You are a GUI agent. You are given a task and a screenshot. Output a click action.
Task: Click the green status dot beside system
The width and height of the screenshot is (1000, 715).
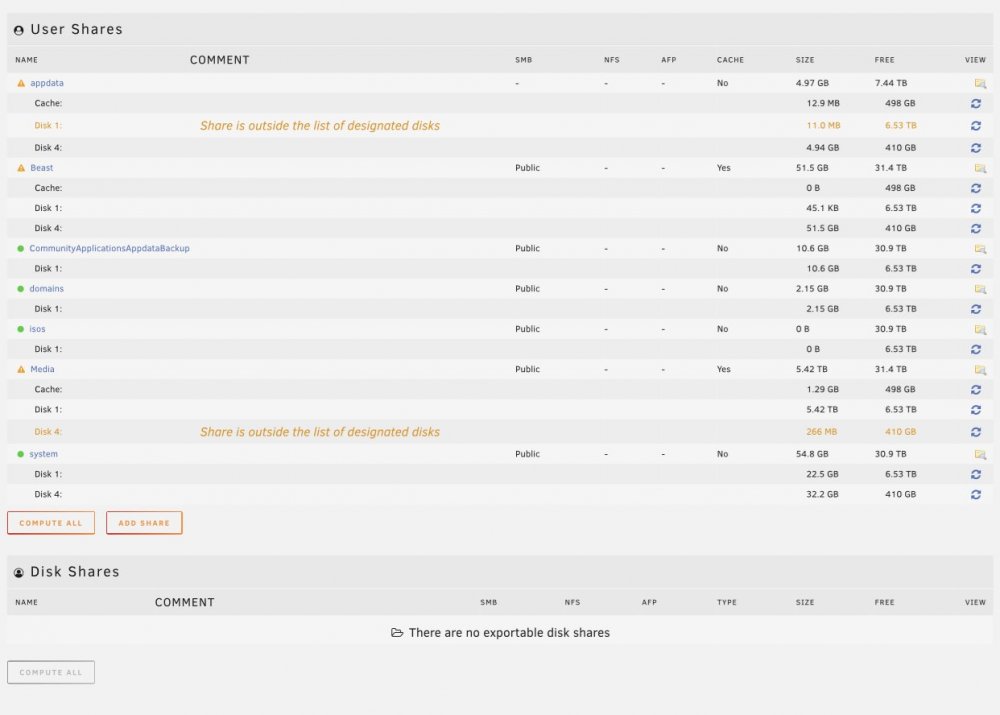[20, 454]
